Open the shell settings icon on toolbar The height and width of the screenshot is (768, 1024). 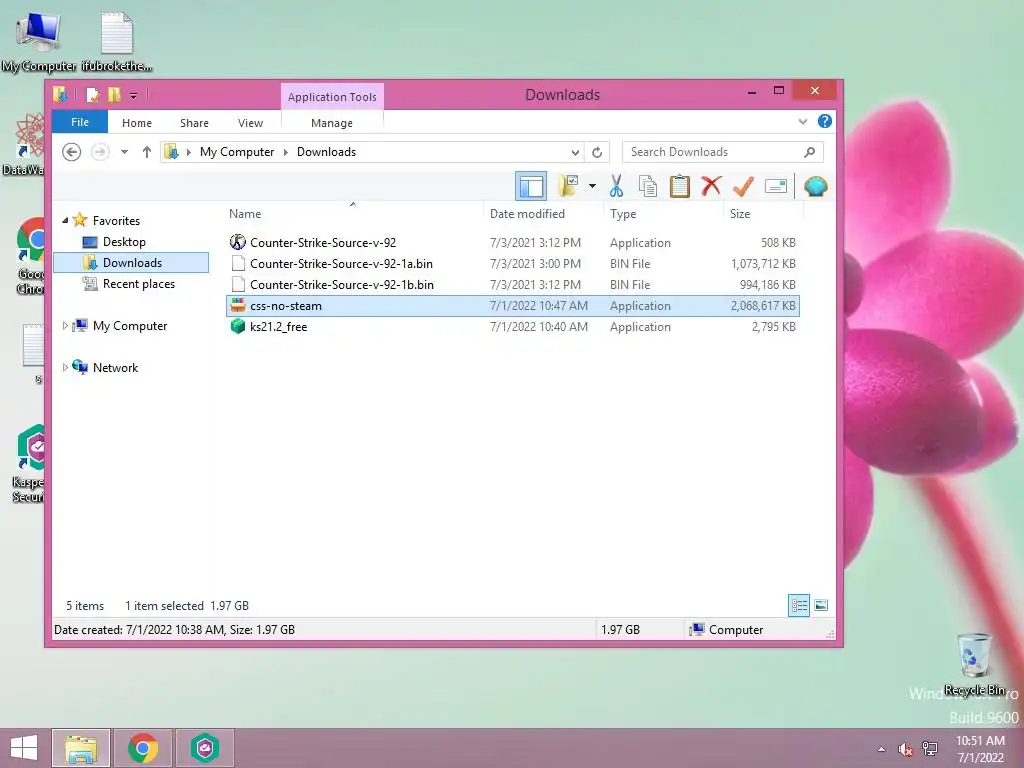(x=816, y=187)
